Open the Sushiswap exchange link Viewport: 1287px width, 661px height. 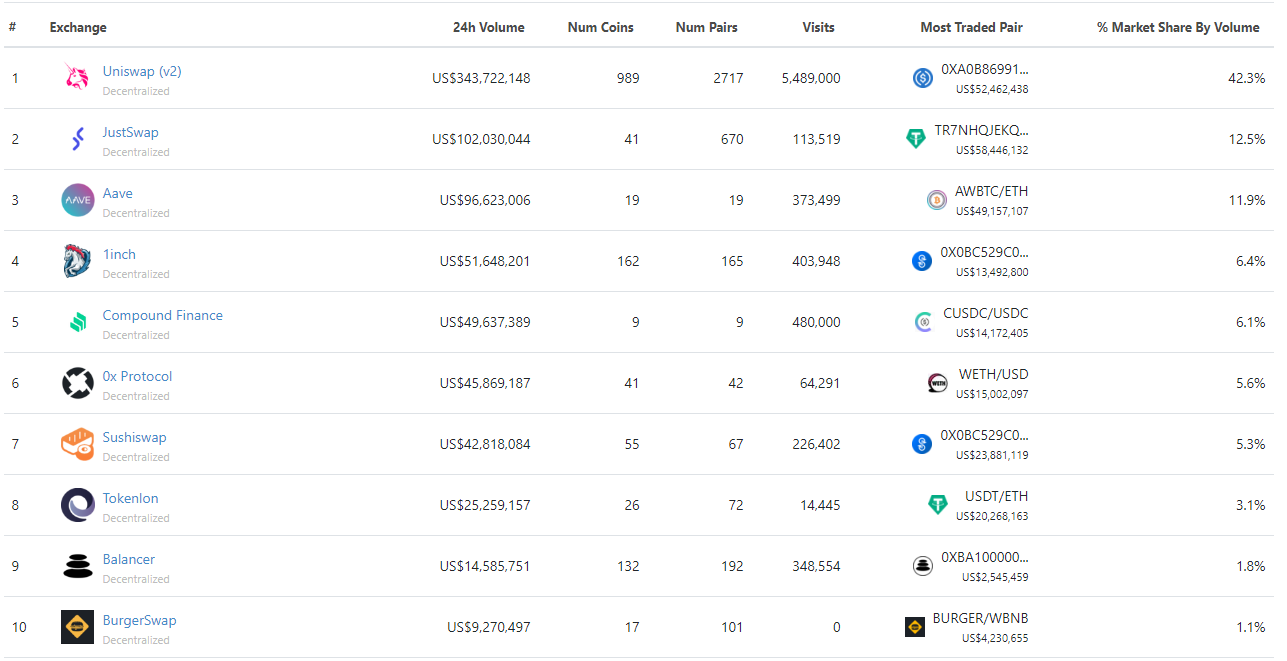134,437
